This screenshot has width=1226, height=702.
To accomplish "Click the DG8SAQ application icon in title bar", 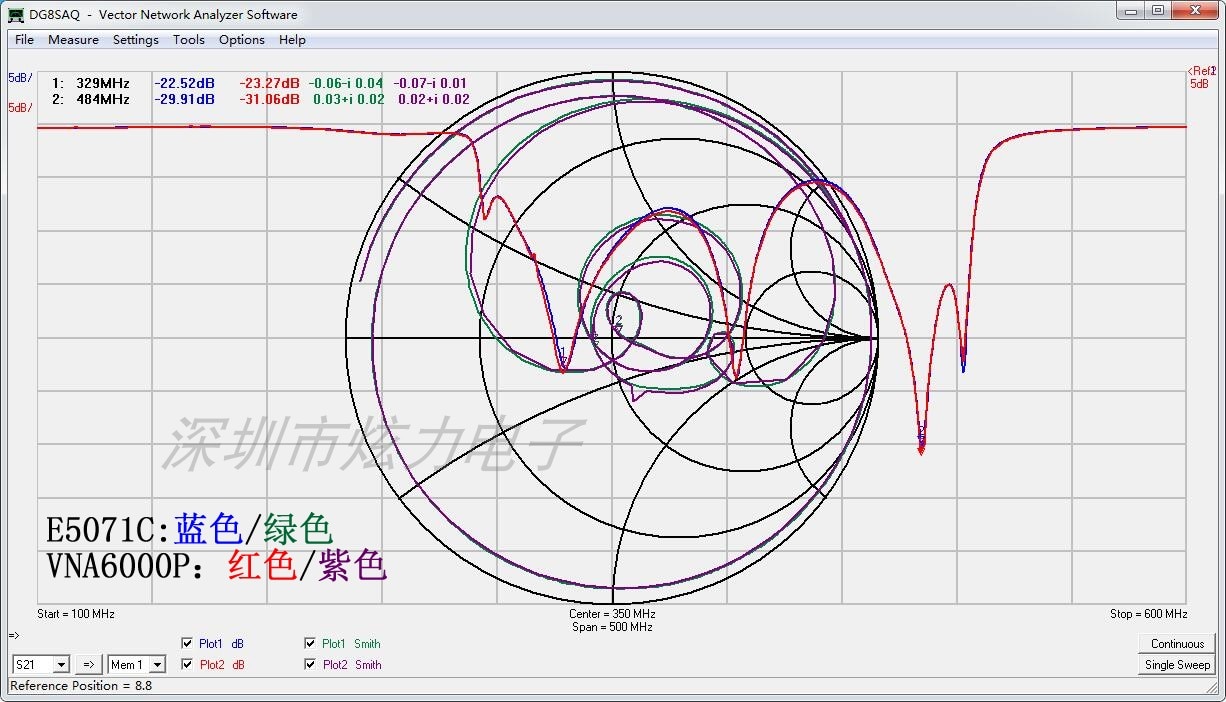I will point(16,15).
